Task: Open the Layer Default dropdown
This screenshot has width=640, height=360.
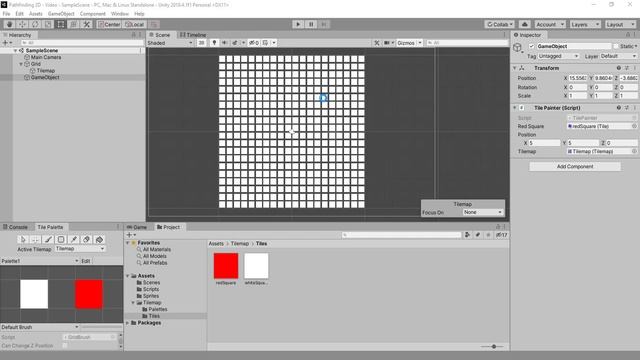Action: click(618, 56)
